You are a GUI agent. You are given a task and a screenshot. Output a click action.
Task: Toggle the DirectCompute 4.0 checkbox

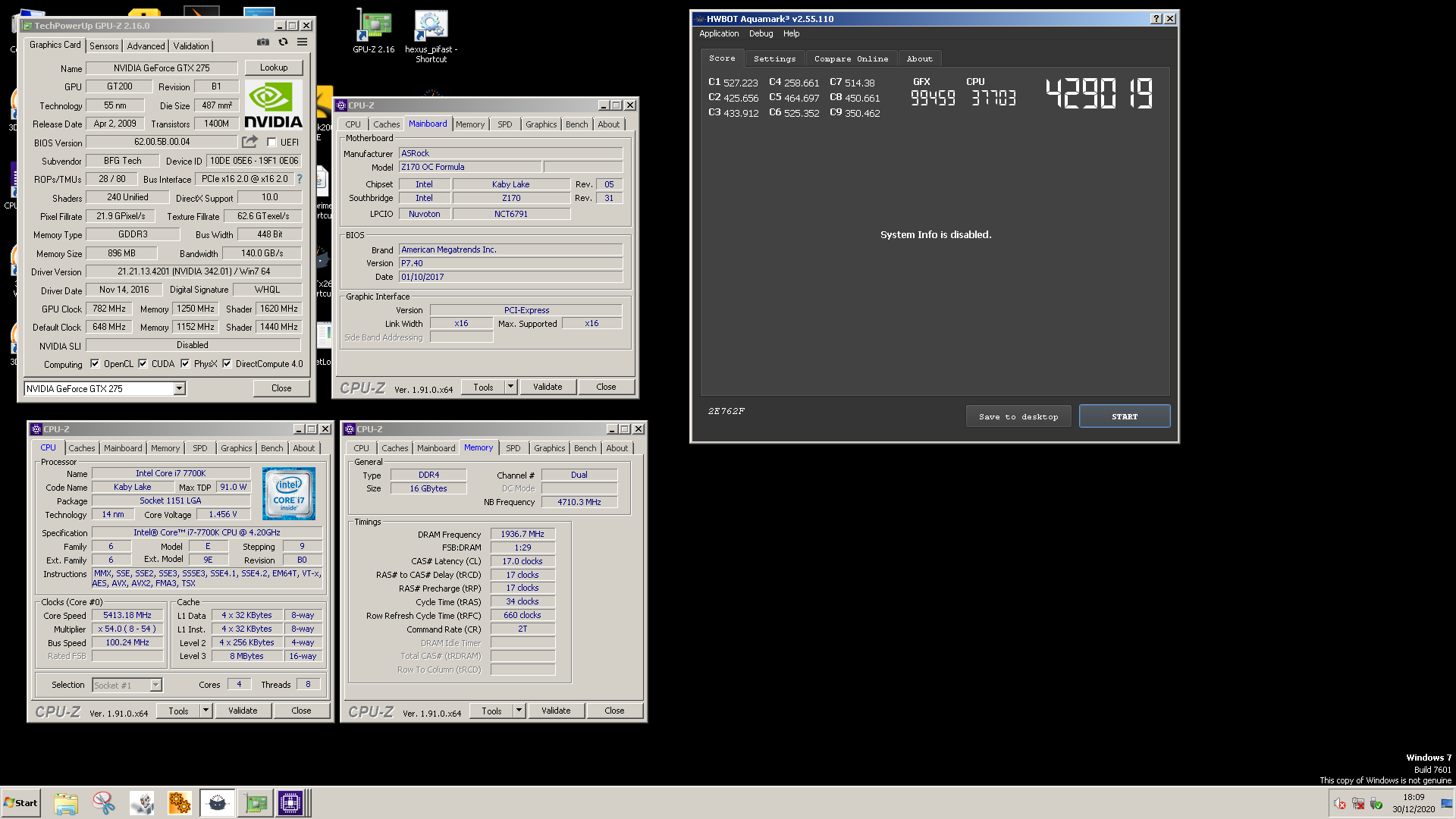(x=227, y=363)
